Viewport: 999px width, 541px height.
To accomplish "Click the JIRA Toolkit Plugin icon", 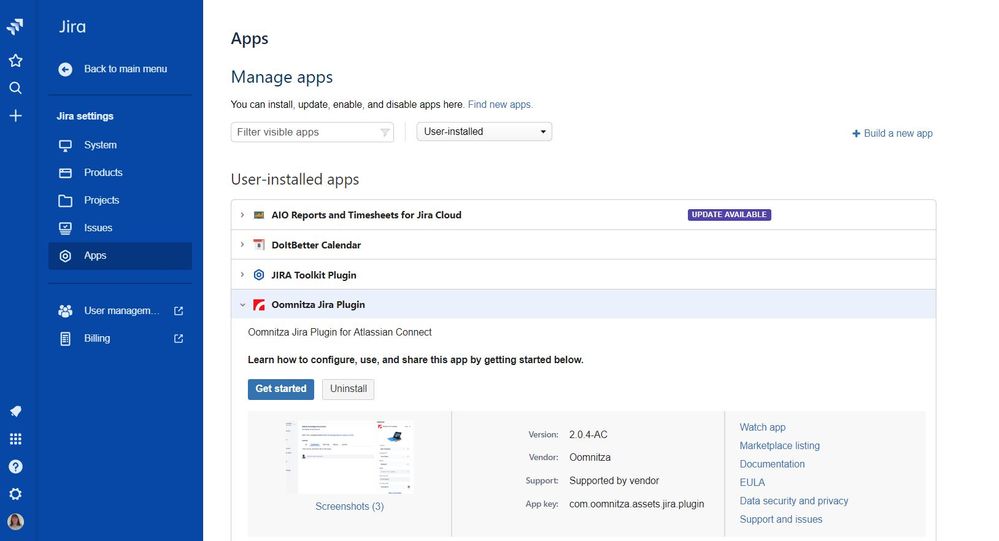I will click(x=259, y=275).
